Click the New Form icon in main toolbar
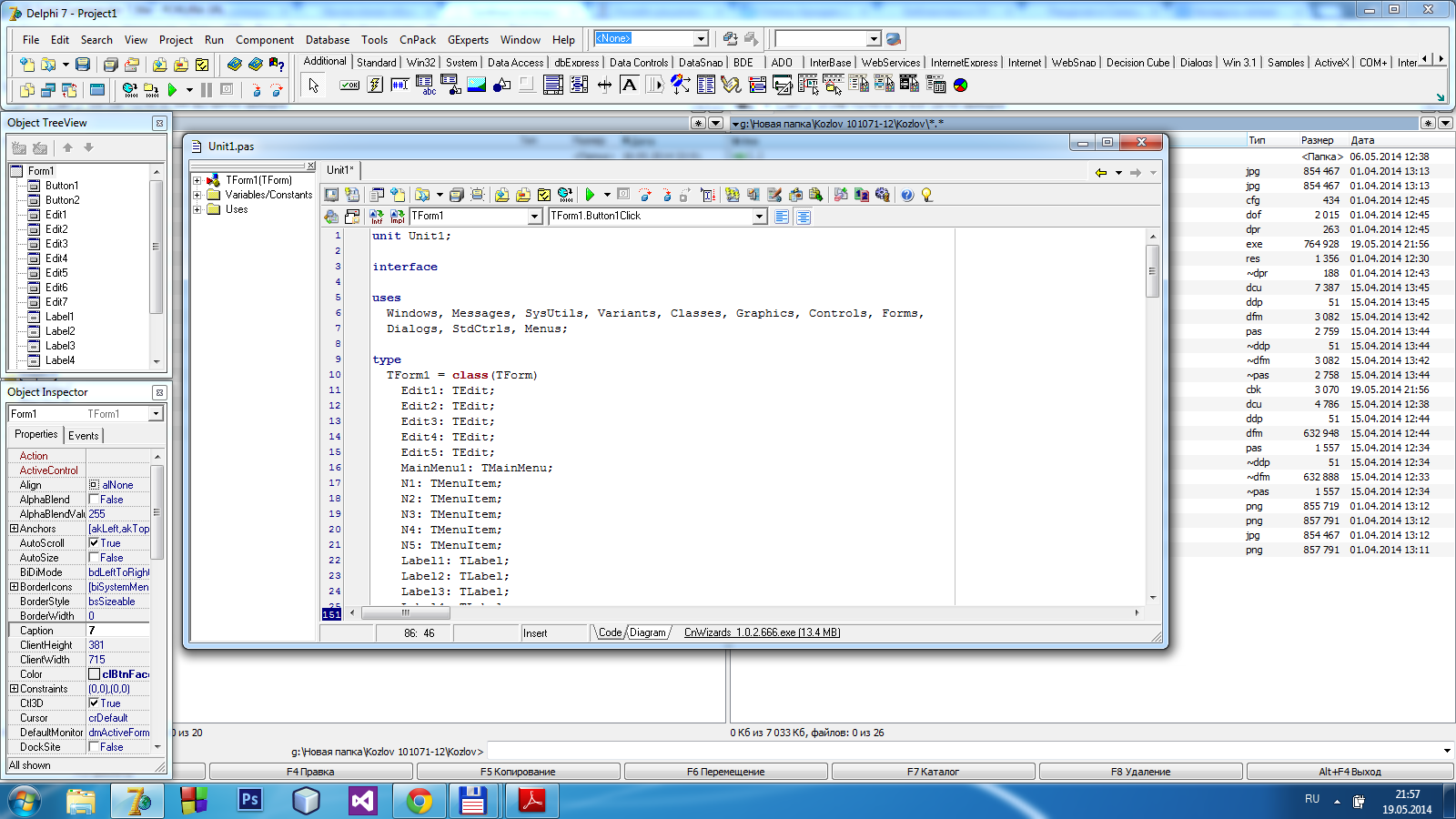 pos(97,90)
